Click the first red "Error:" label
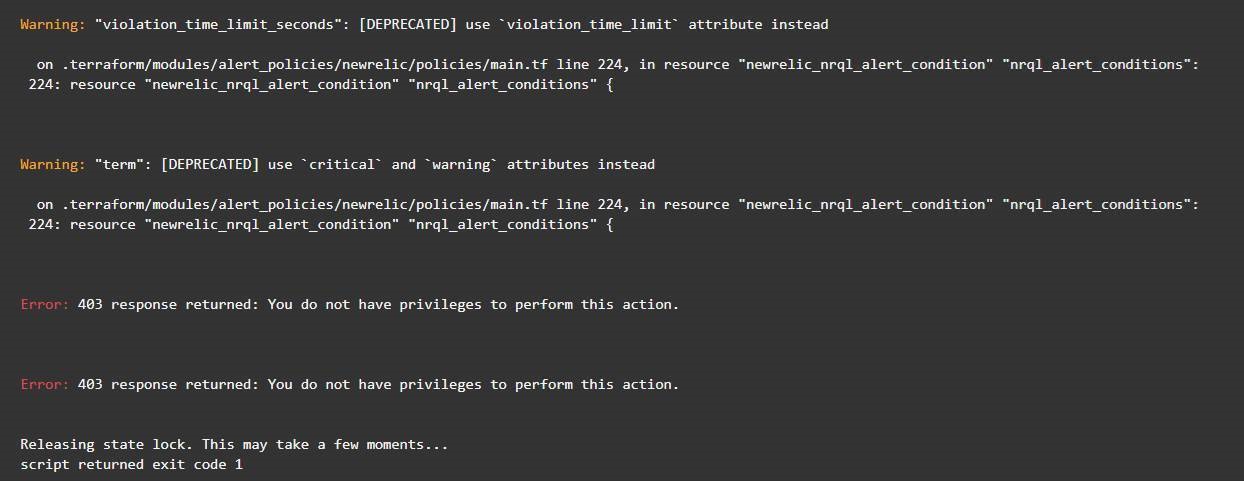The image size is (1244, 482). tap(45, 304)
